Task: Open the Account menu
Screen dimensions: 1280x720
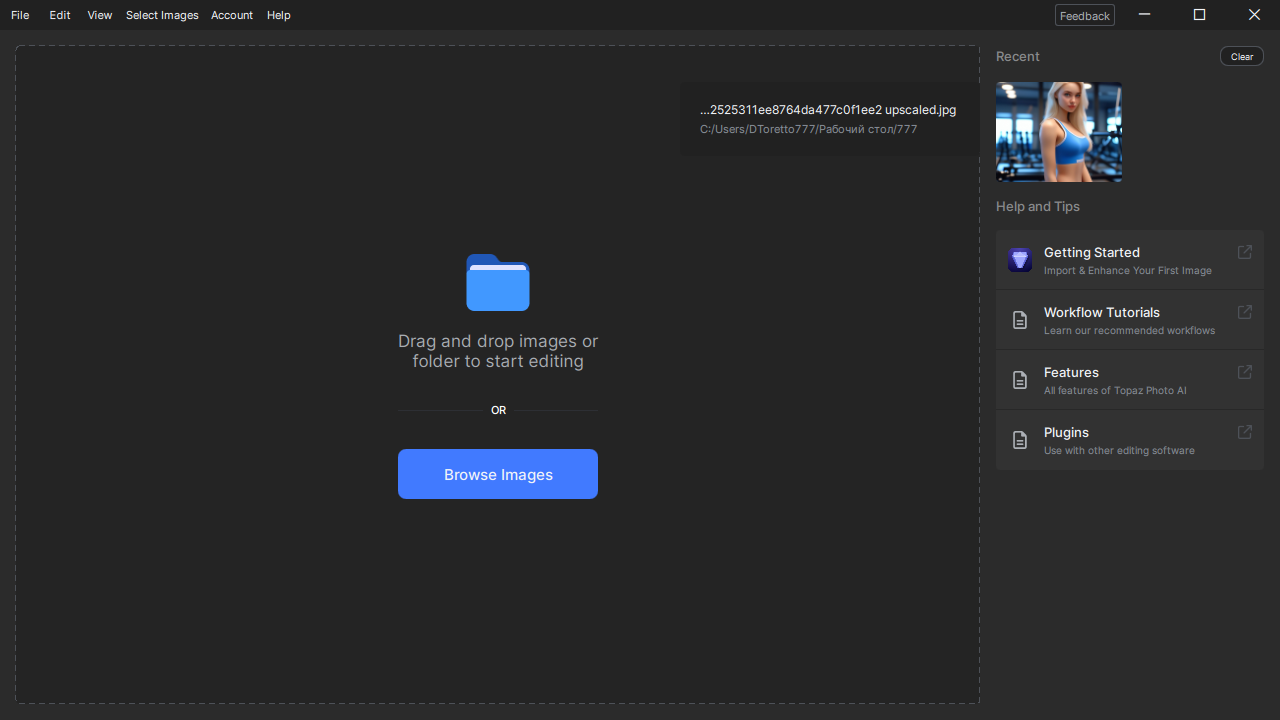Action: 231,15
